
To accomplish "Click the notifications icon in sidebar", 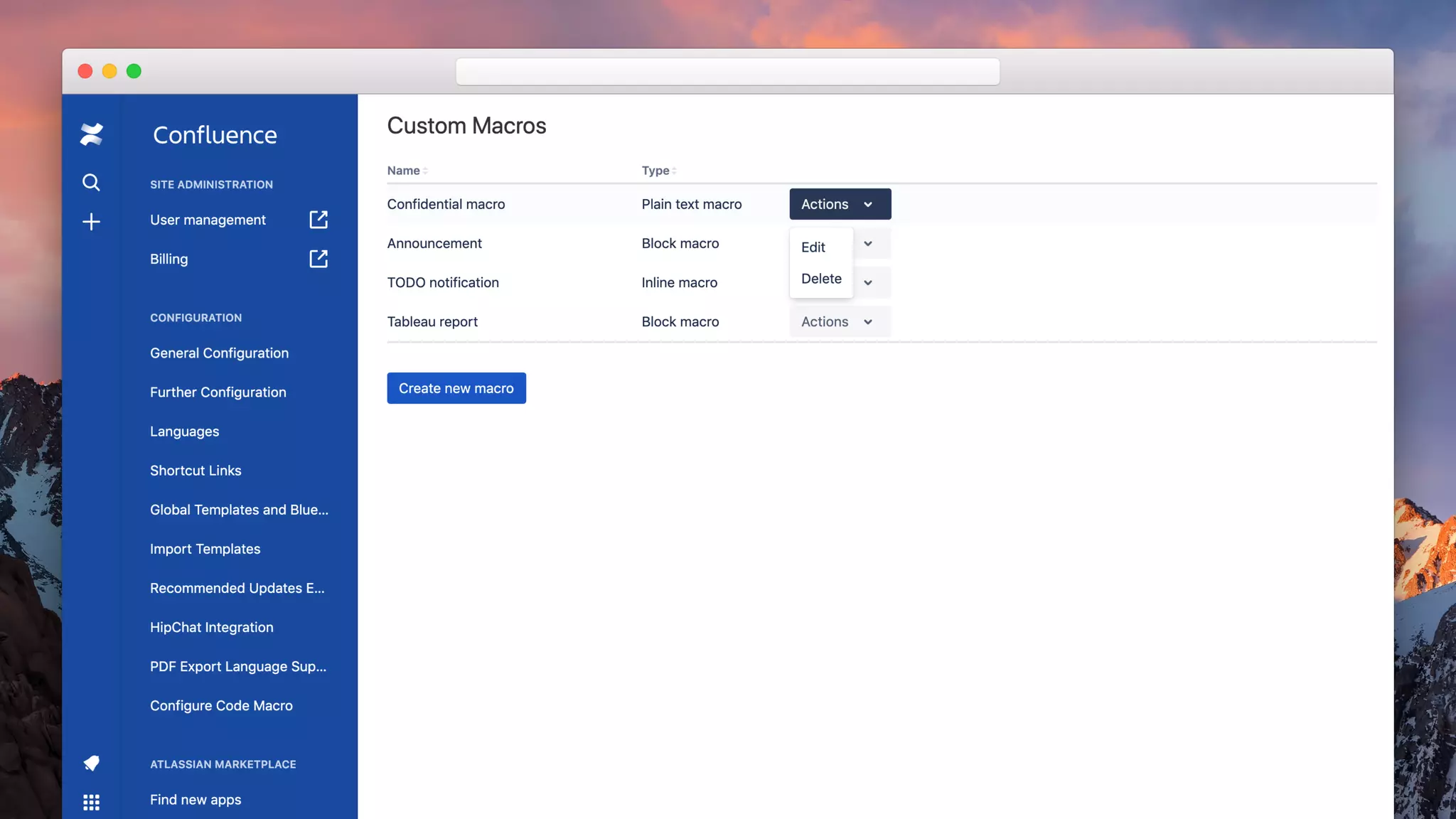I will point(91,763).
